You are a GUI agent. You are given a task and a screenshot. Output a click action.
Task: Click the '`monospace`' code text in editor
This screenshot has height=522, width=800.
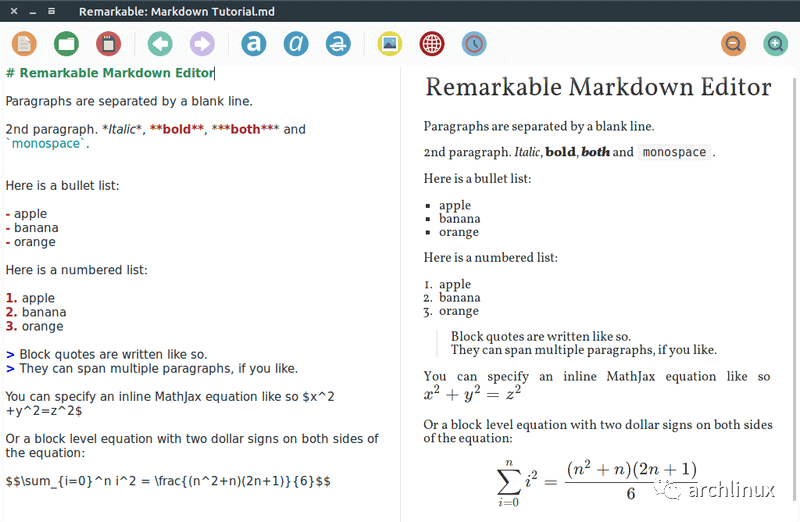click(x=46, y=143)
